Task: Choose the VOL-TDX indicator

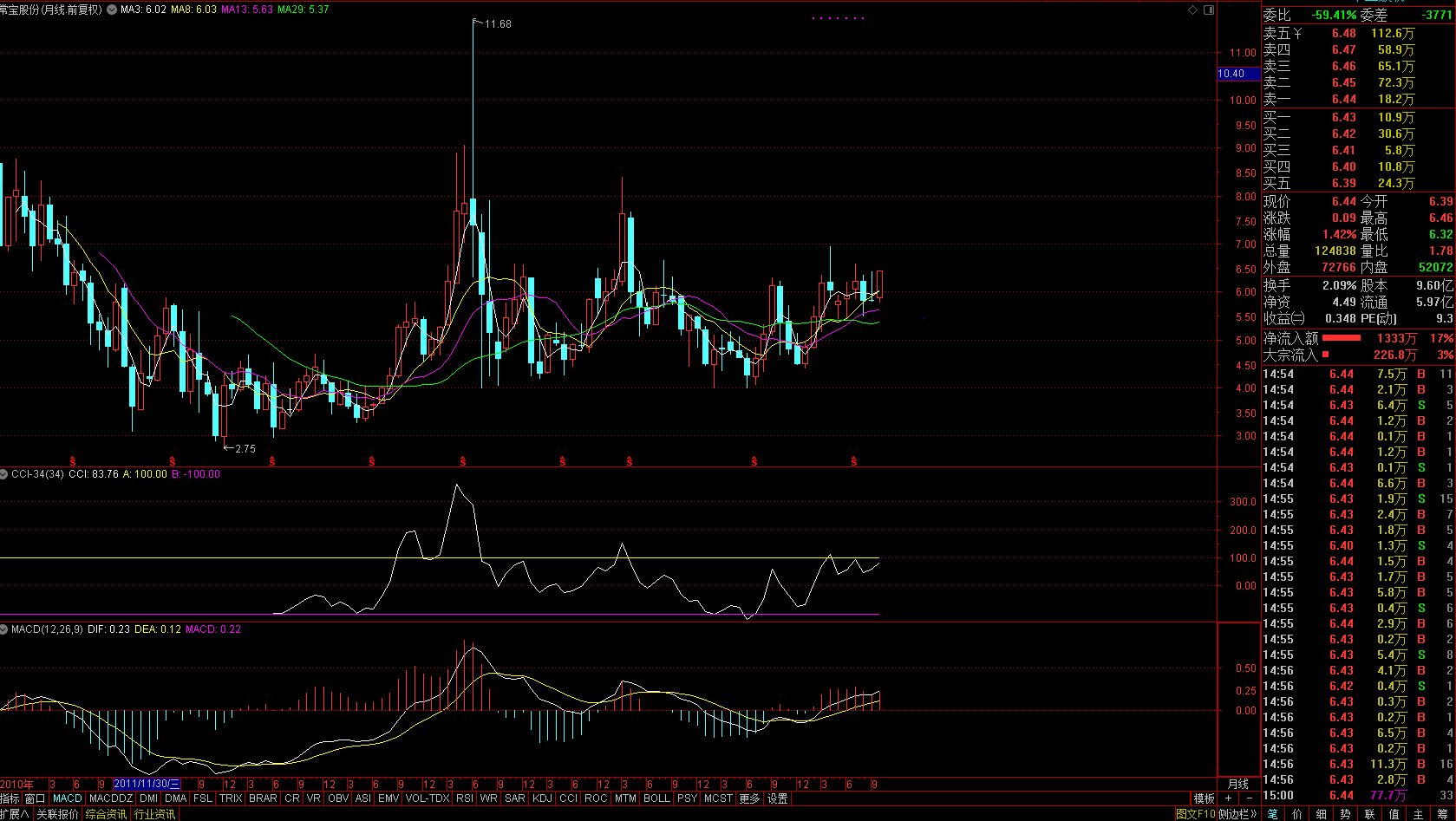Action: (428, 798)
